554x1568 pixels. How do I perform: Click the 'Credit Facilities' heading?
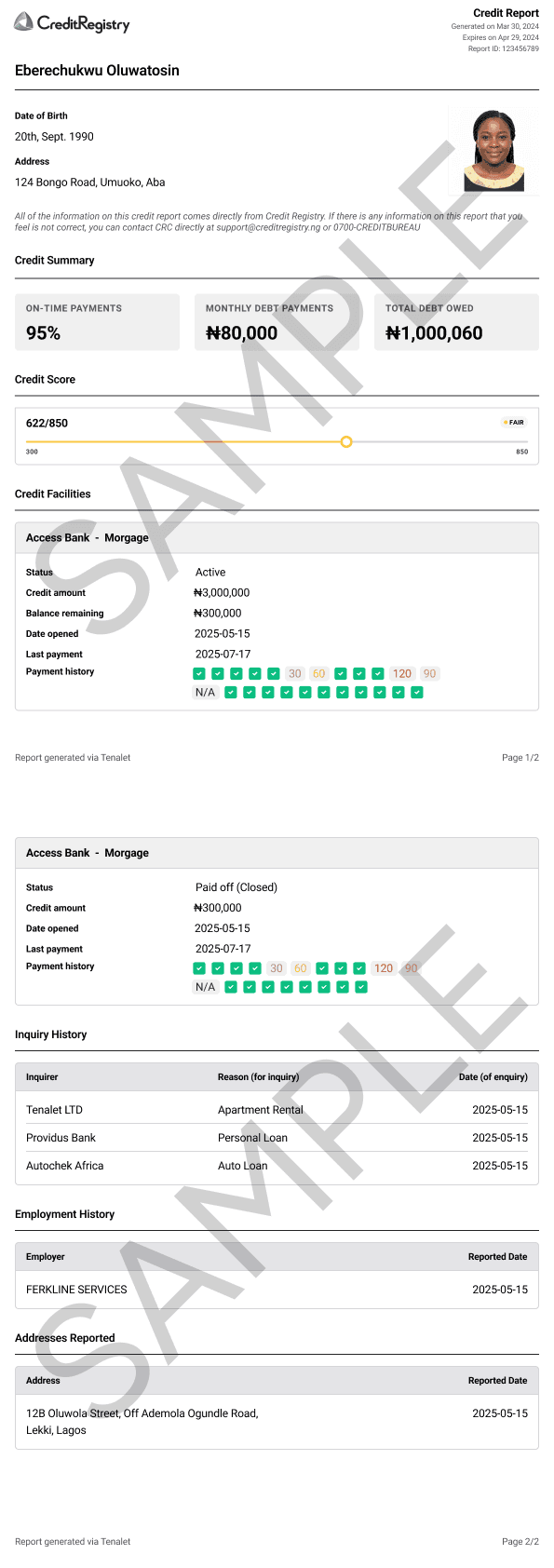pyautogui.click(x=53, y=494)
